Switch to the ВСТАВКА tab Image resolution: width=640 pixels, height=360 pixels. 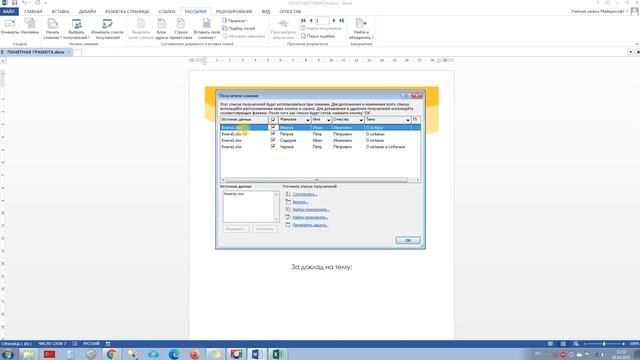click(60, 11)
